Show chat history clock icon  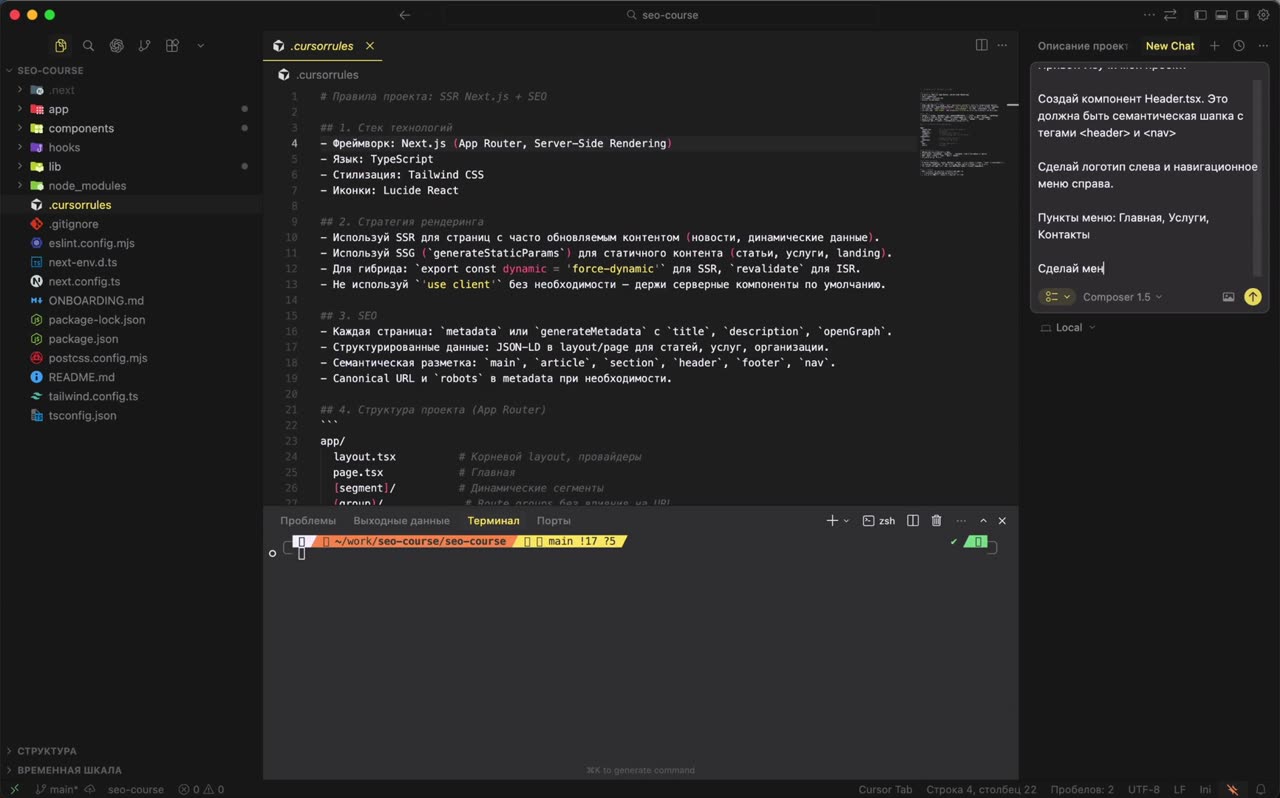point(1239,46)
